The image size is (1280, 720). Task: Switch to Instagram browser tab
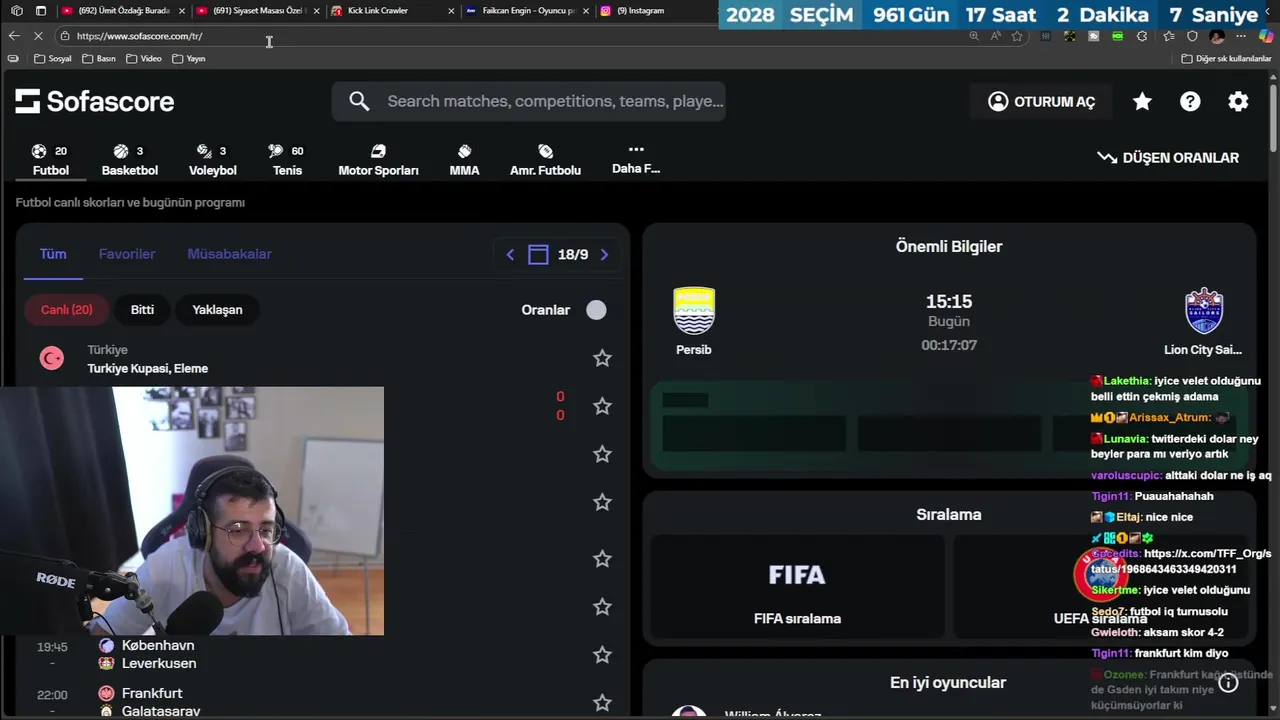[x=655, y=11]
